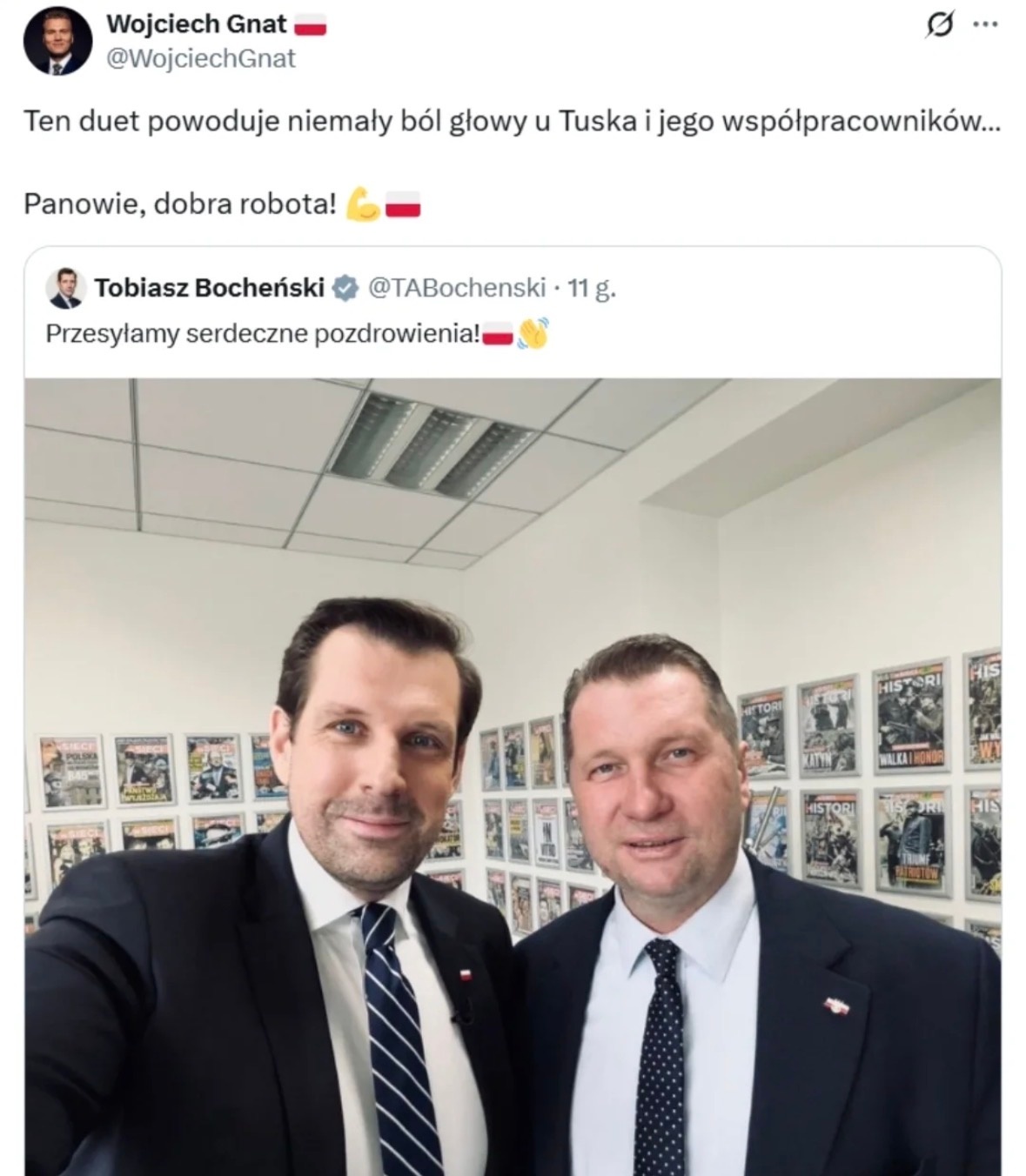The height and width of the screenshot is (1176, 1026).
Task: Click the Polish flag emoji beside Wojciech Gnat
Action: pos(311,25)
